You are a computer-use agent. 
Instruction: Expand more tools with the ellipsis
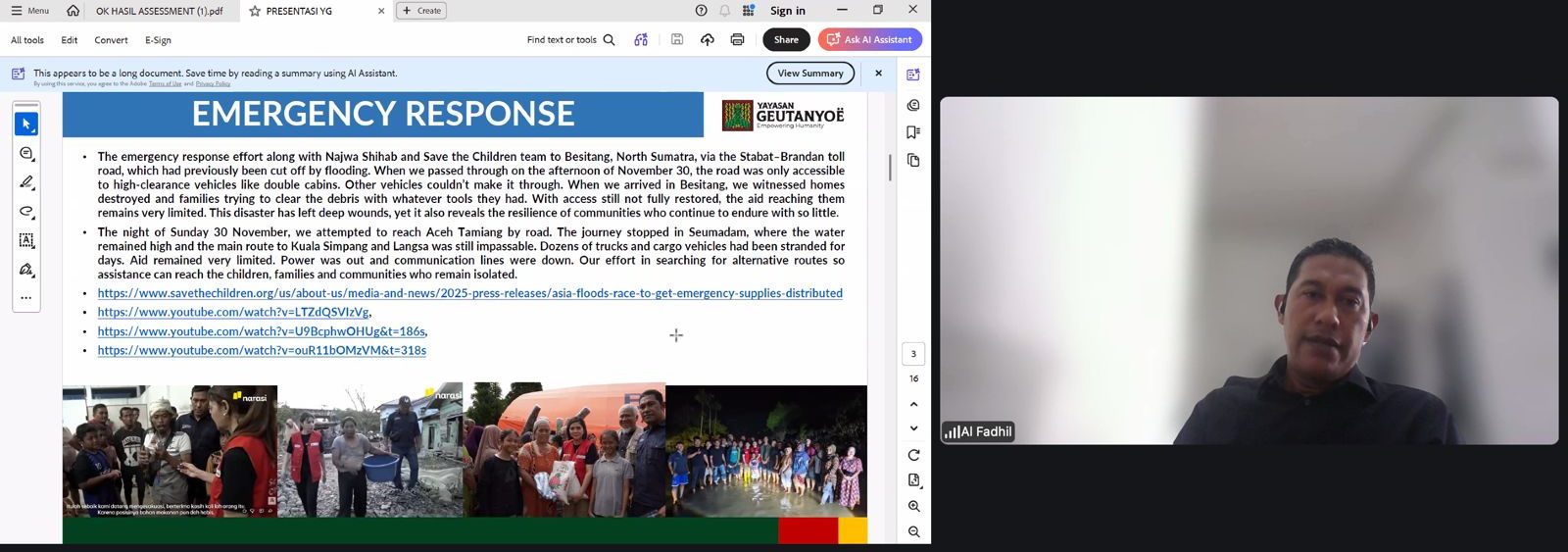pyautogui.click(x=26, y=298)
